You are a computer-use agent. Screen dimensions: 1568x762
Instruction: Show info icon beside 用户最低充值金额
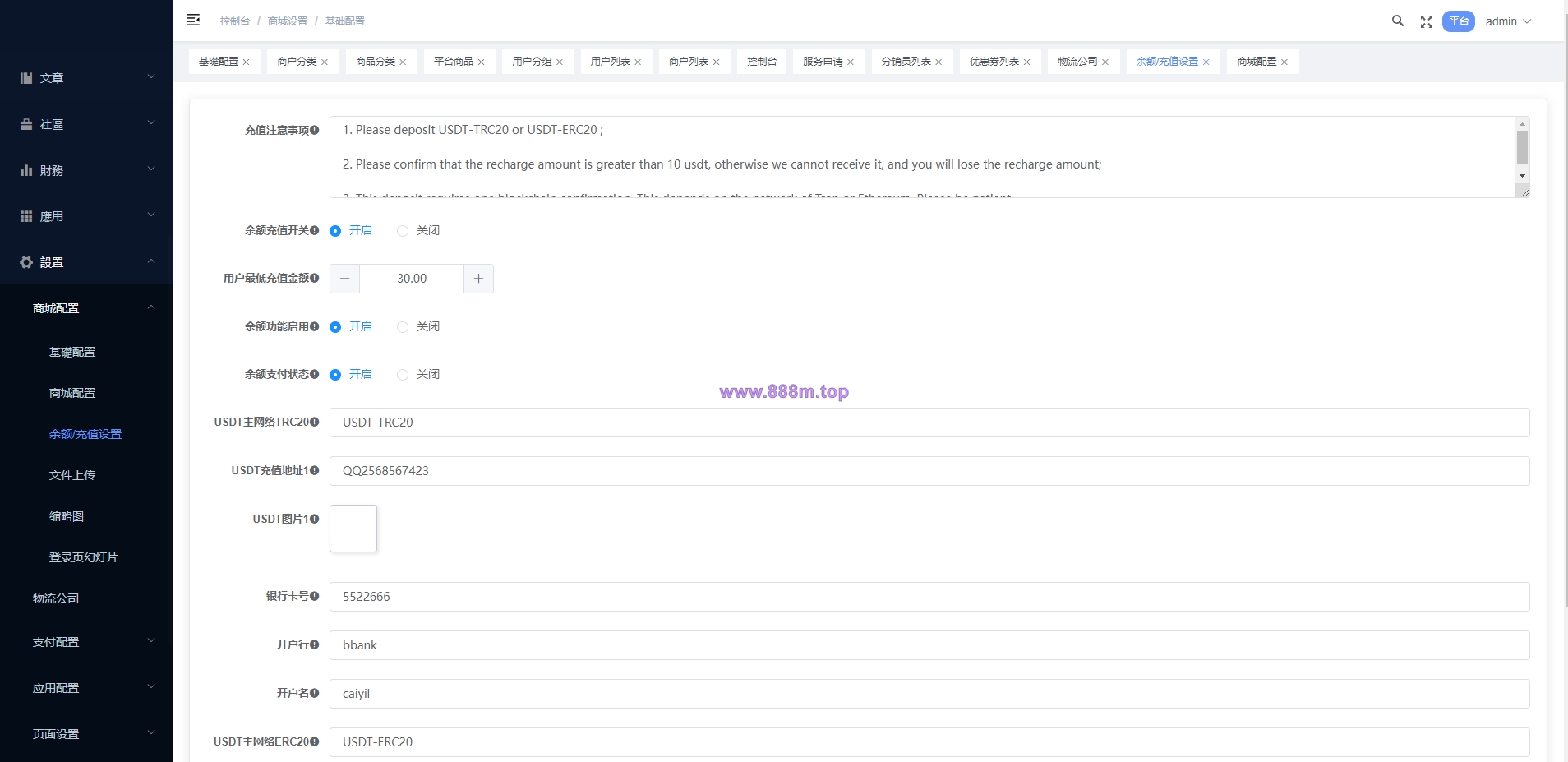(x=315, y=278)
